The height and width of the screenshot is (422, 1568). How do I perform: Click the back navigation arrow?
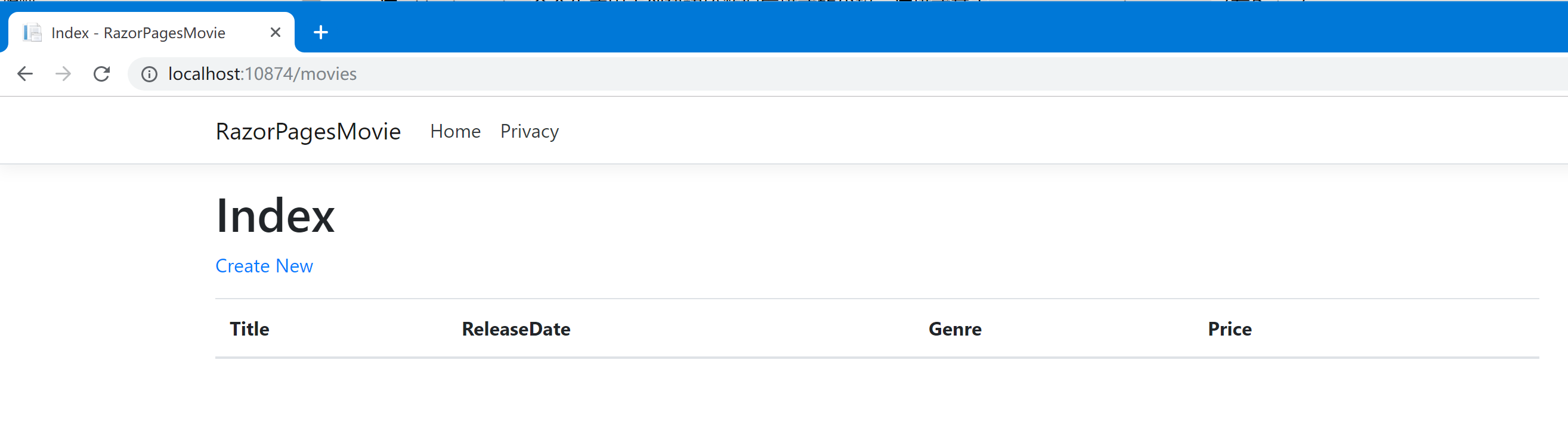tap(25, 73)
